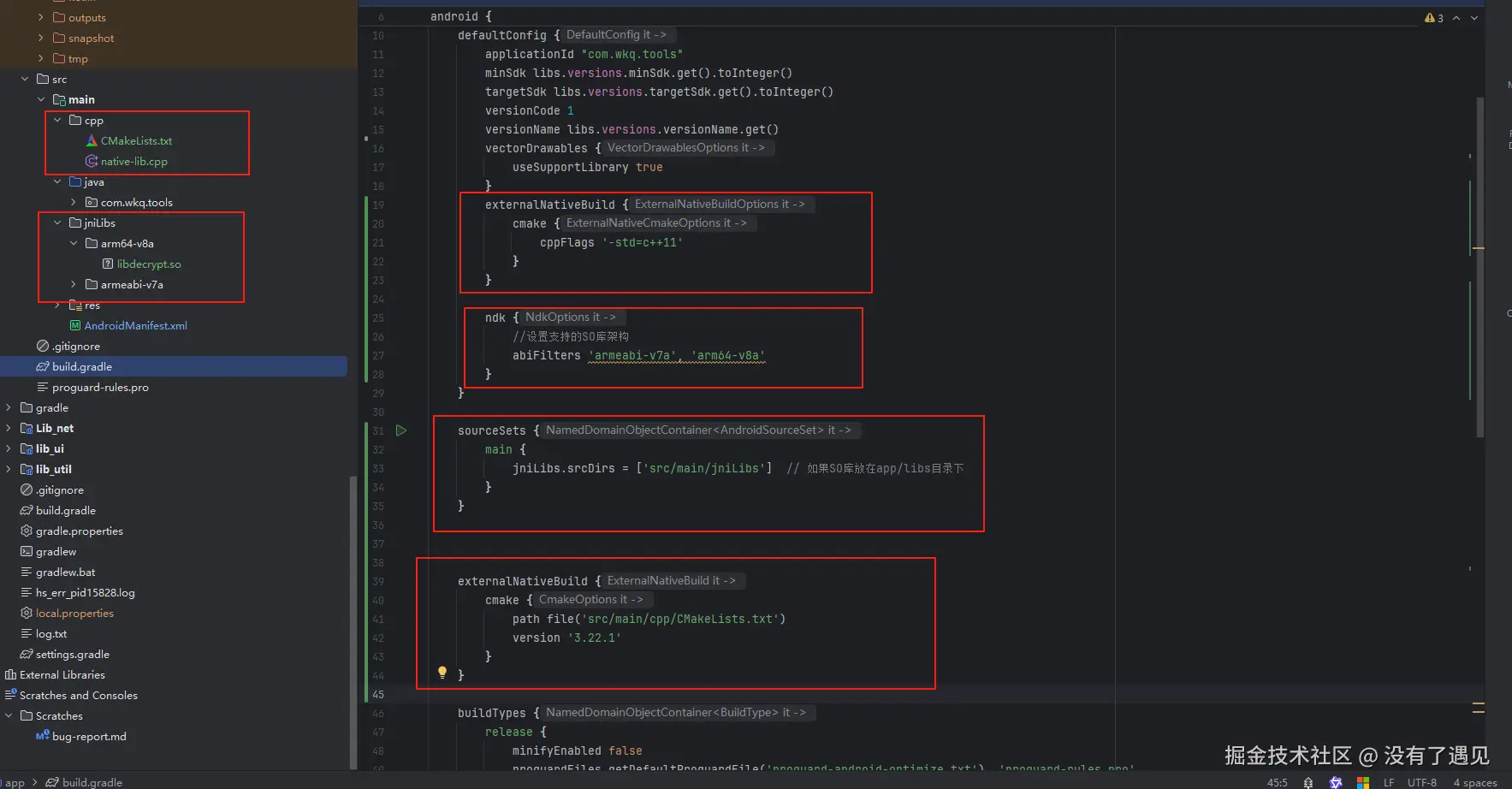Collapse the src folder
The image size is (1512, 789).
click(25, 80)
